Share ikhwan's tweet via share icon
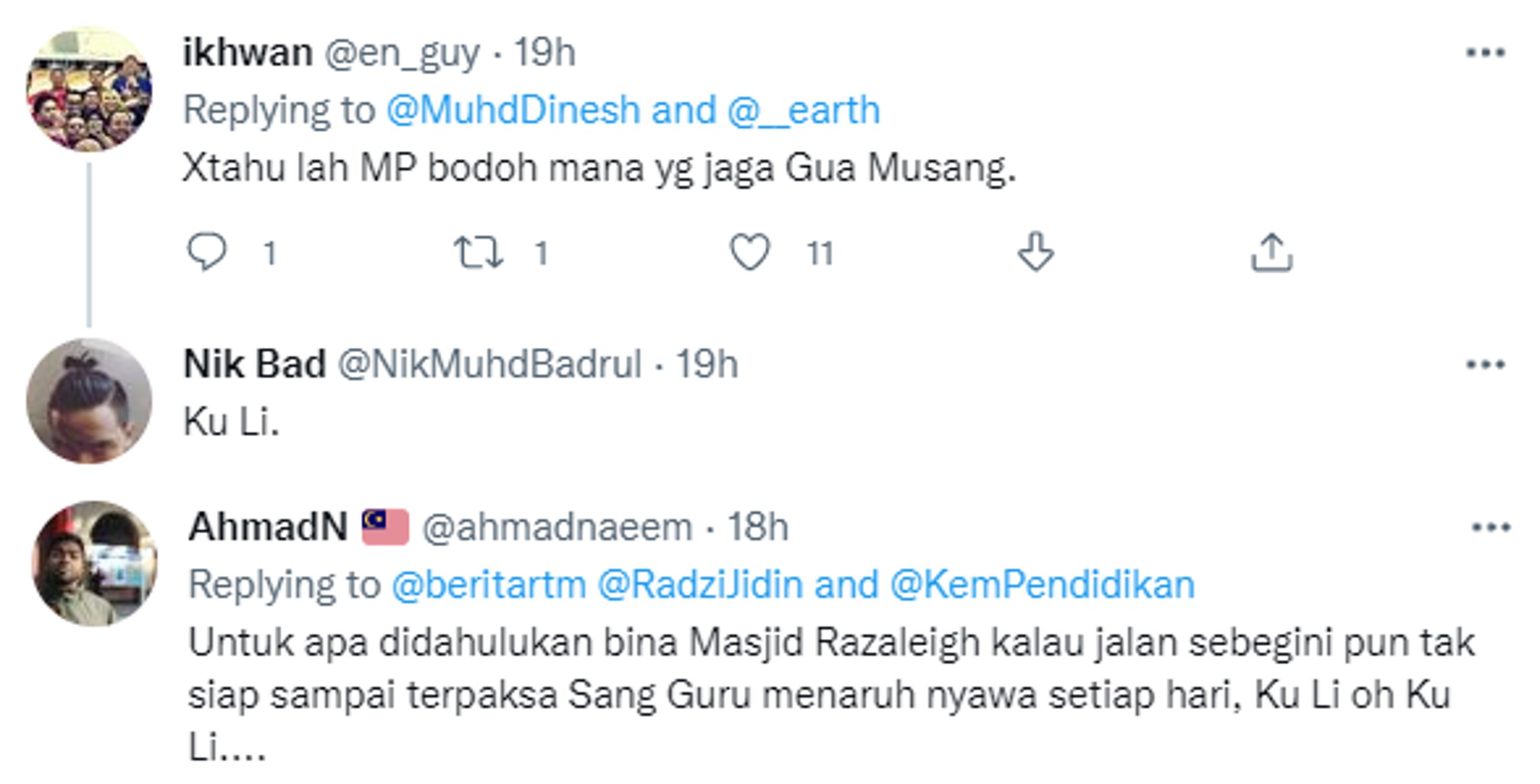The image size is (1540, 784). tap(1271, 252)
